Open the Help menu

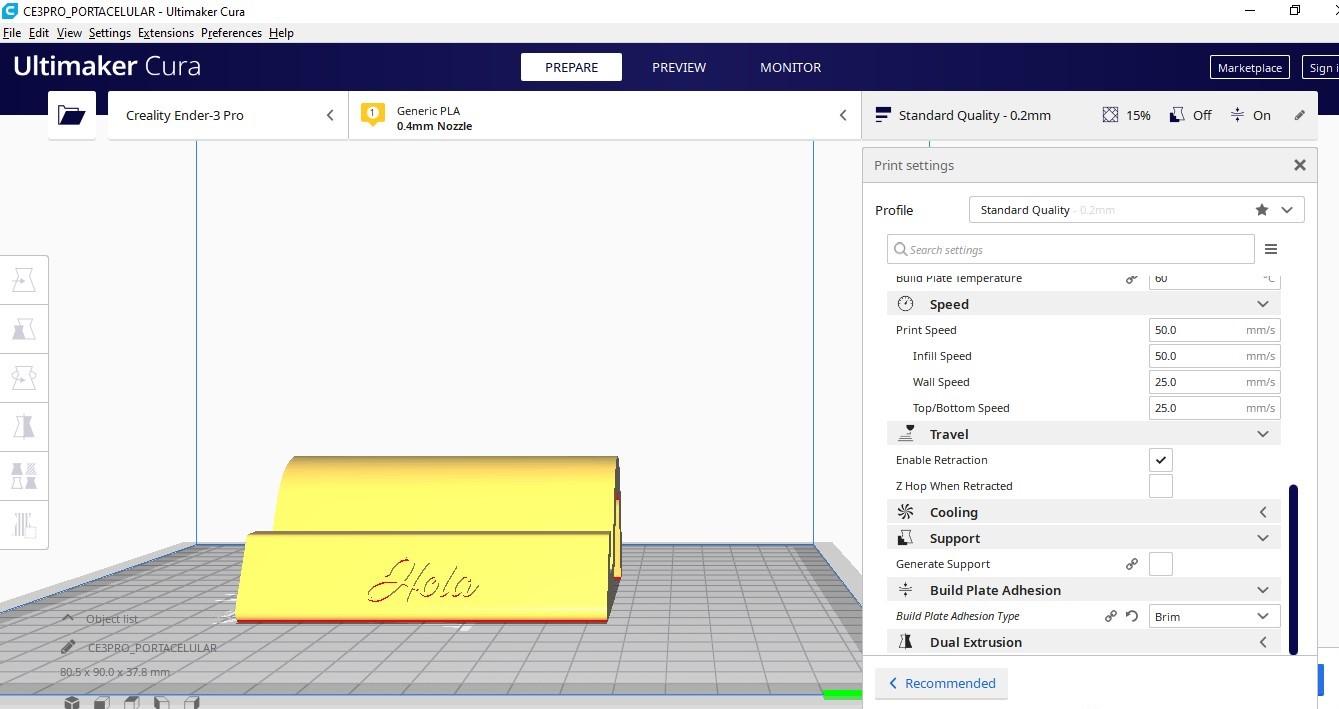click(281, 33)
